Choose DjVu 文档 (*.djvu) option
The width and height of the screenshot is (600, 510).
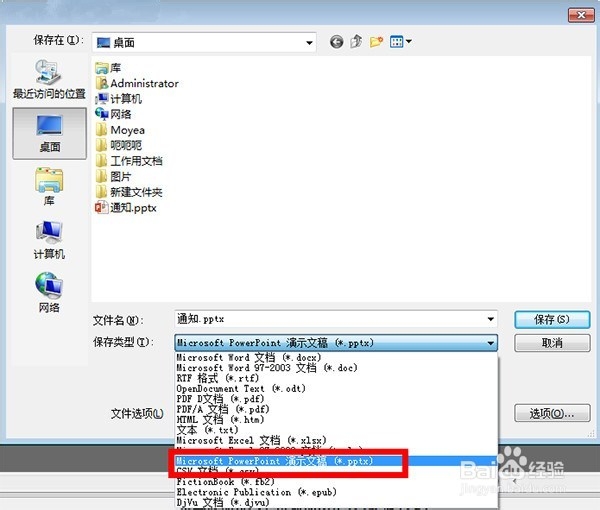(x=336, y=502)
